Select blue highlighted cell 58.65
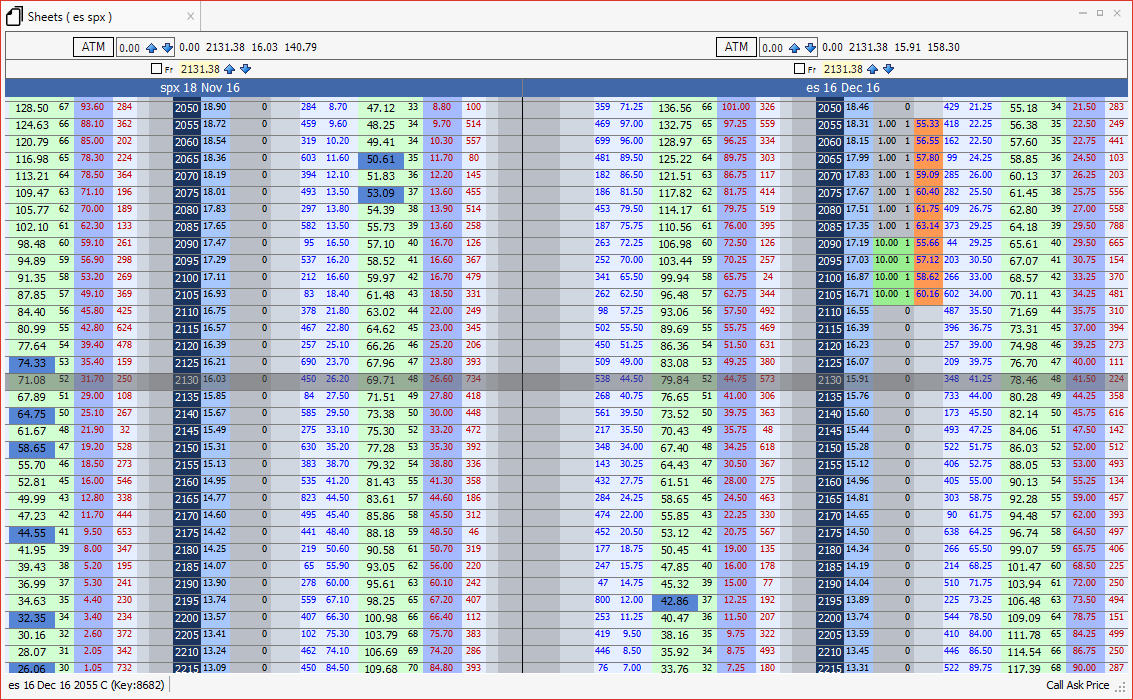 pos(32,448)
